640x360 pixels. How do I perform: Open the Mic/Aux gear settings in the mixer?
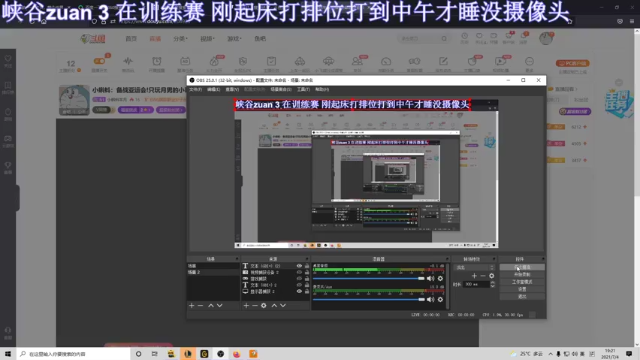coord(440,300)
